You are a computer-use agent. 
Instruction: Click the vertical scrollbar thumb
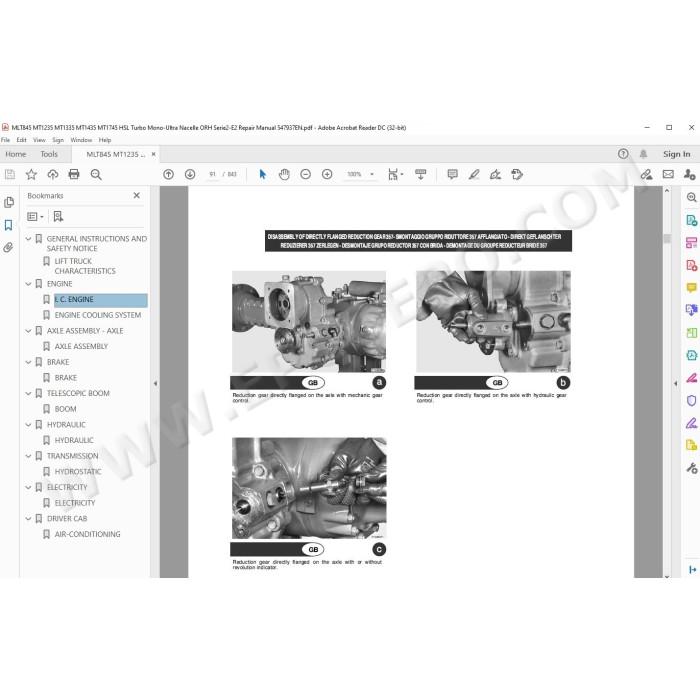pyautogui.click(x=667, y=238)
